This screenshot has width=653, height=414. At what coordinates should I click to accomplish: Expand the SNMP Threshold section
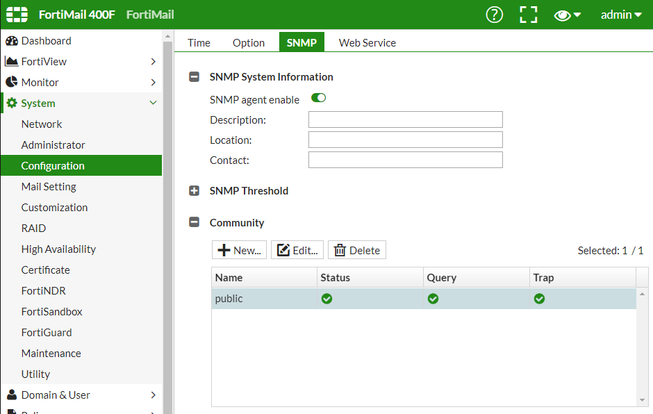194,191
